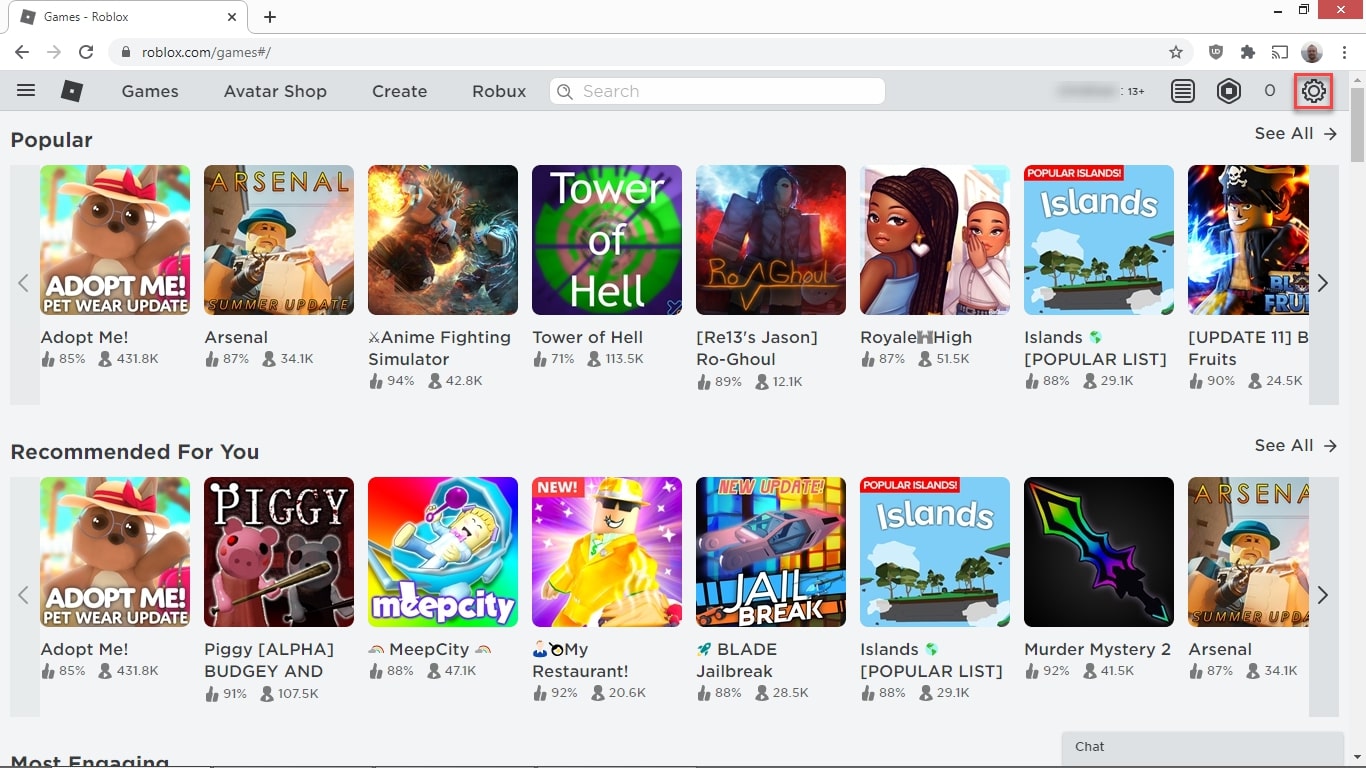Close the Games - Roblox tab

[x=231, y=17]
